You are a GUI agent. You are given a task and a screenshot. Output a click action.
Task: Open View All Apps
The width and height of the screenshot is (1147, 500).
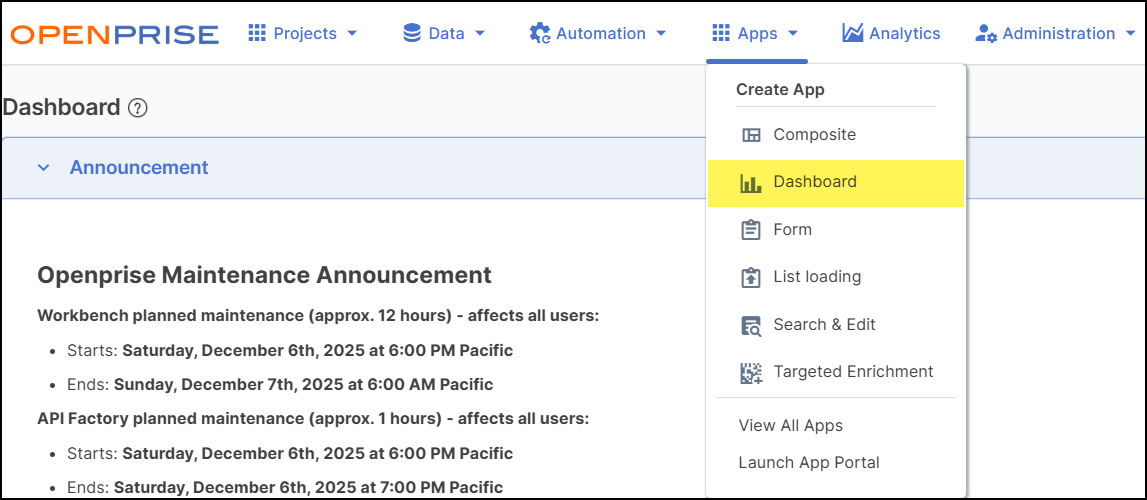click(791, 425)
